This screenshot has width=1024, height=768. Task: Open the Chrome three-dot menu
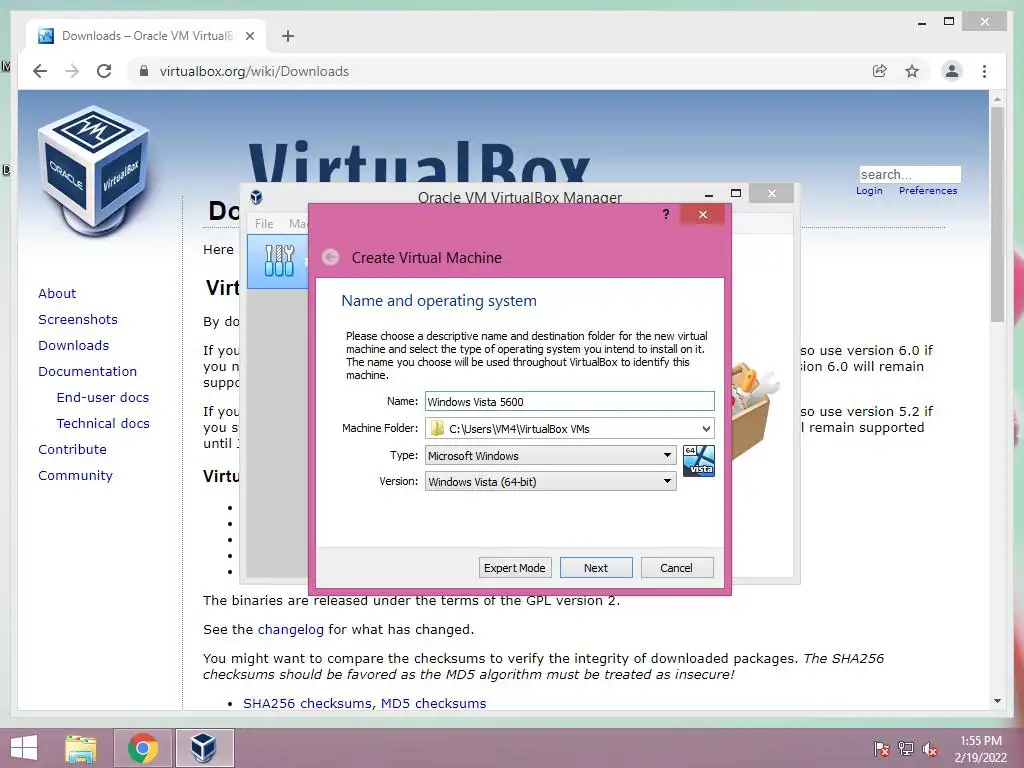tap(984, 71)
